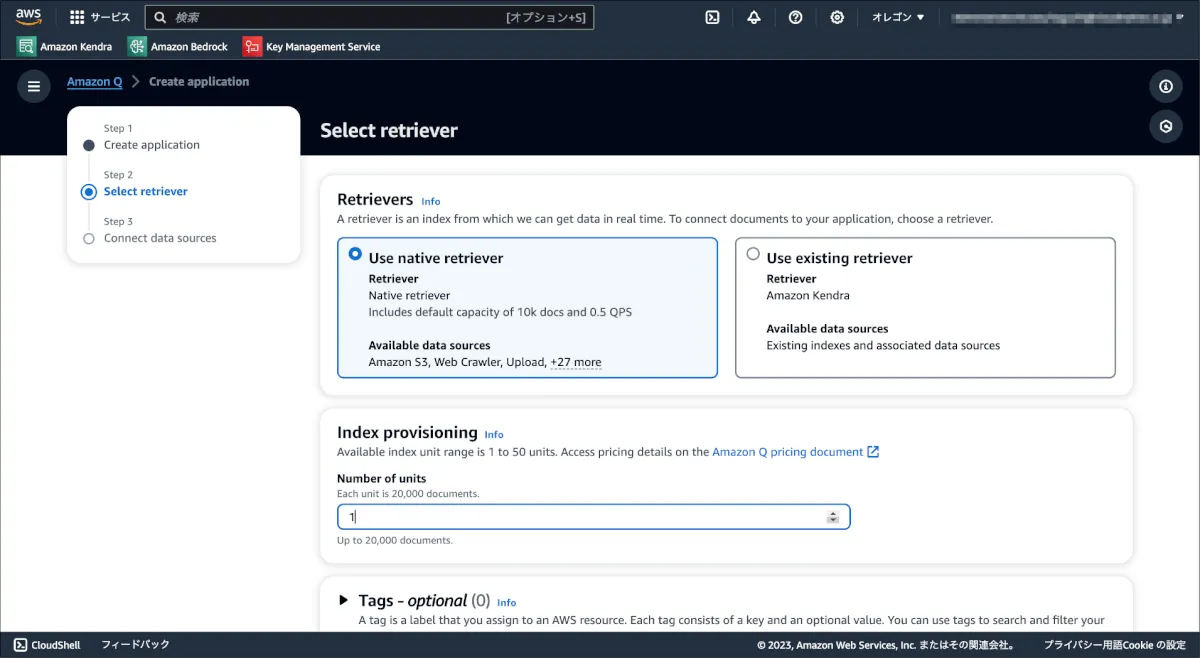The image size is (1200, 658).
Task: Select the Use native retriever radio
Action: (x=355, y=254)
